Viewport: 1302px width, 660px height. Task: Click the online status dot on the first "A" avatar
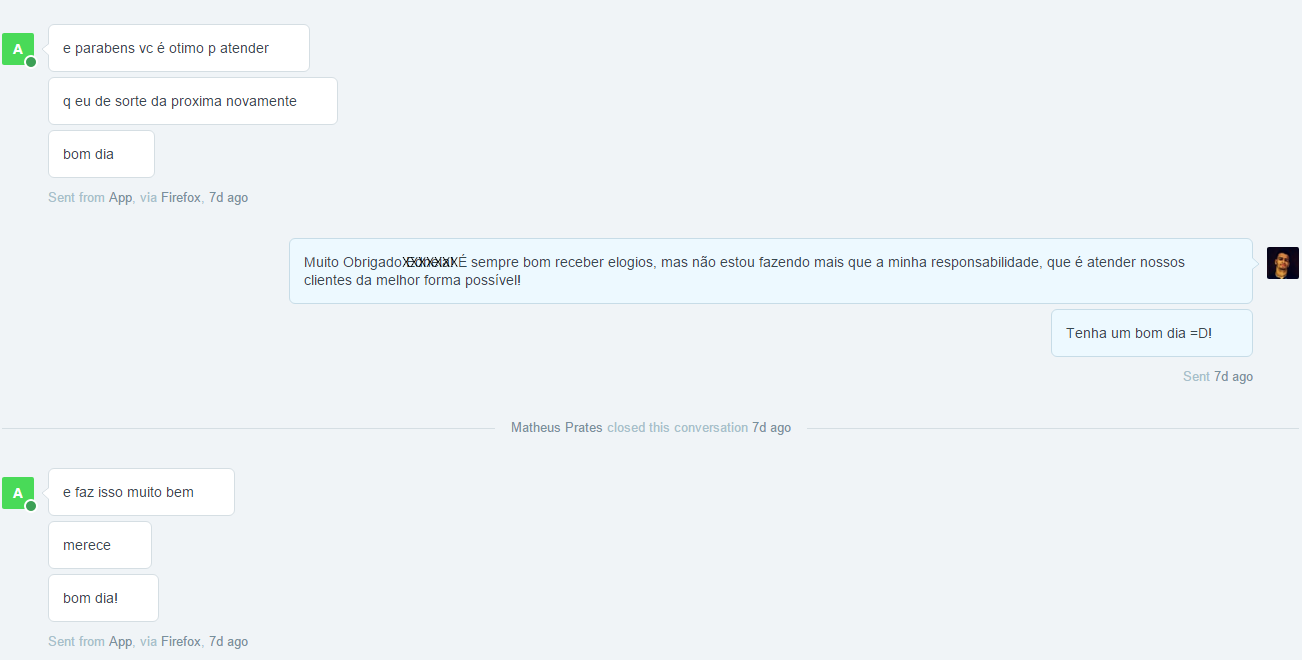31,62
